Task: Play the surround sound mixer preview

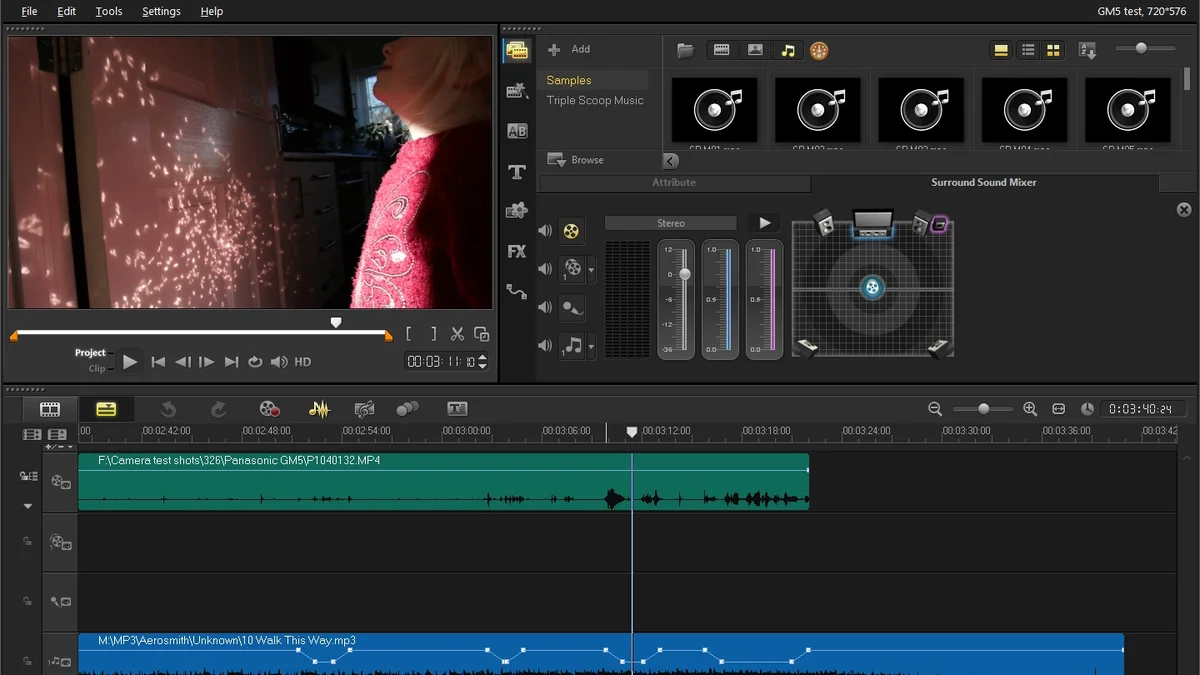Action: 765,223
